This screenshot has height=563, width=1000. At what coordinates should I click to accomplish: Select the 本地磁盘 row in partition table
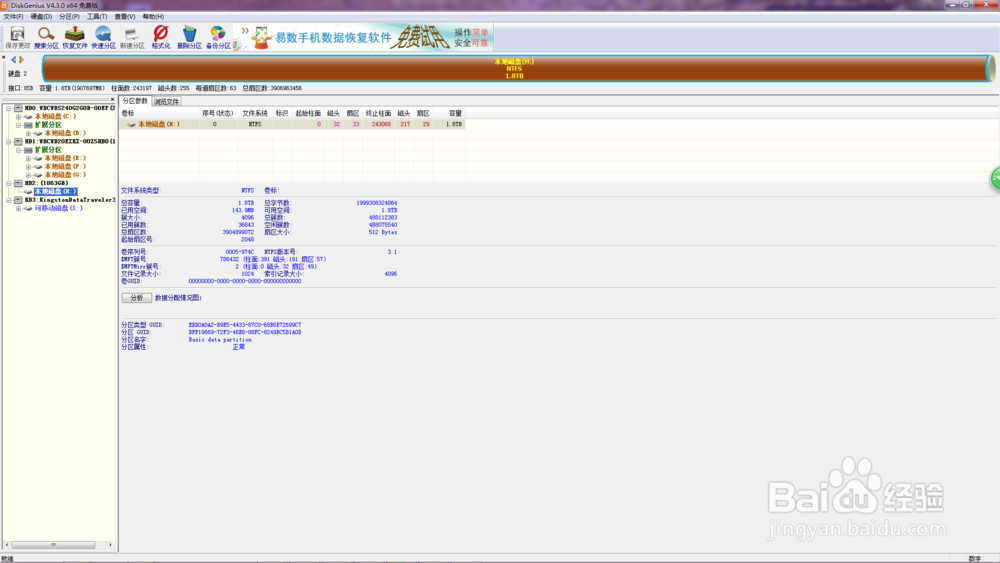pos(292,124)
